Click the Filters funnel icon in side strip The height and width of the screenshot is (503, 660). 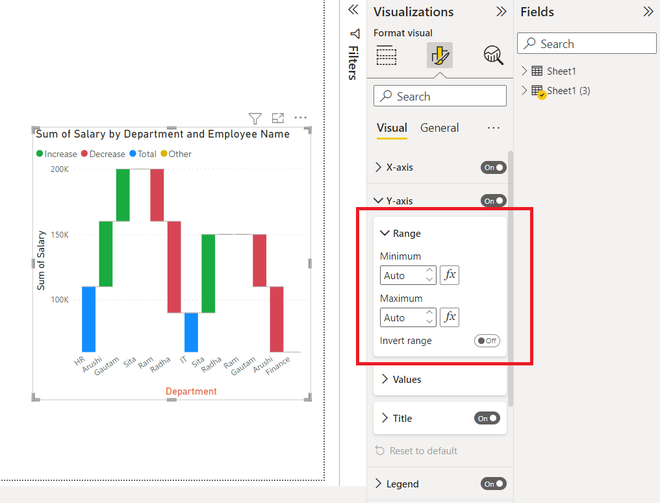(x=355, y=34)
